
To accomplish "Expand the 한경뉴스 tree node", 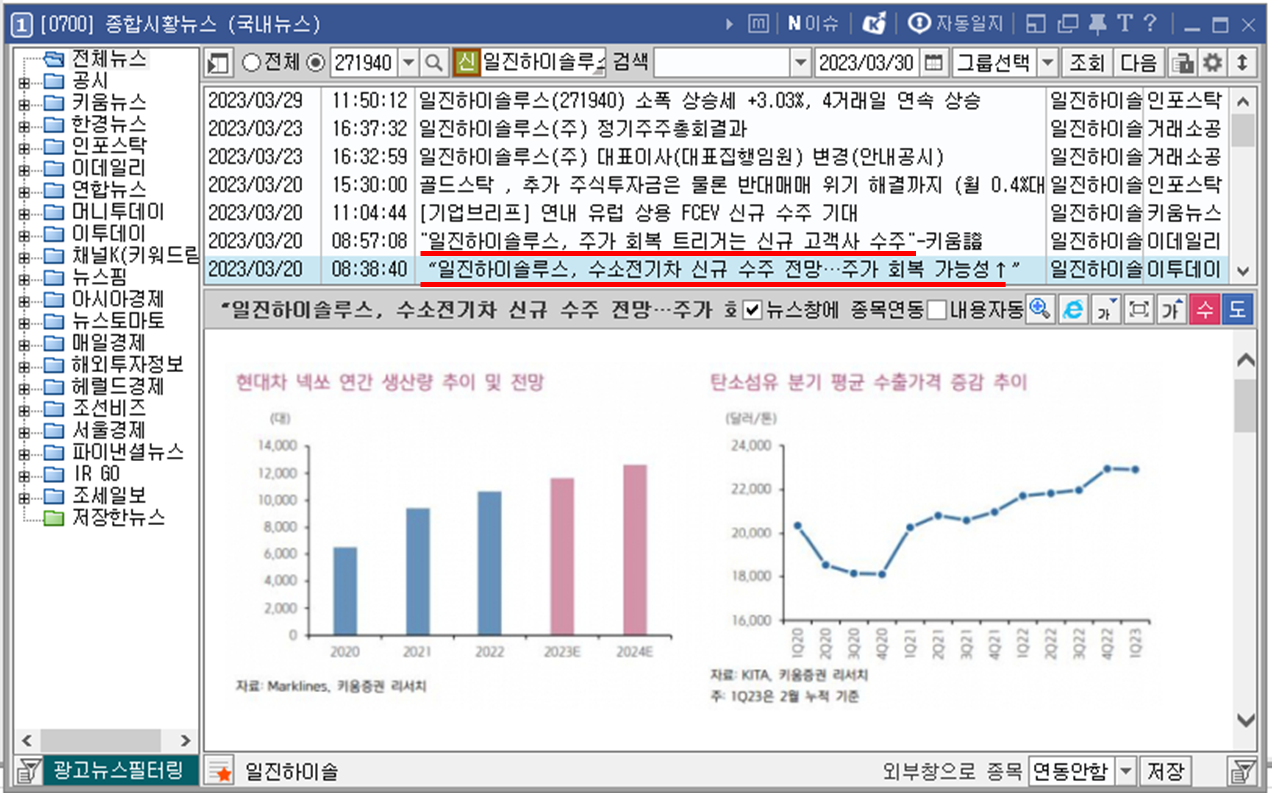I will [x=24, y=125].
